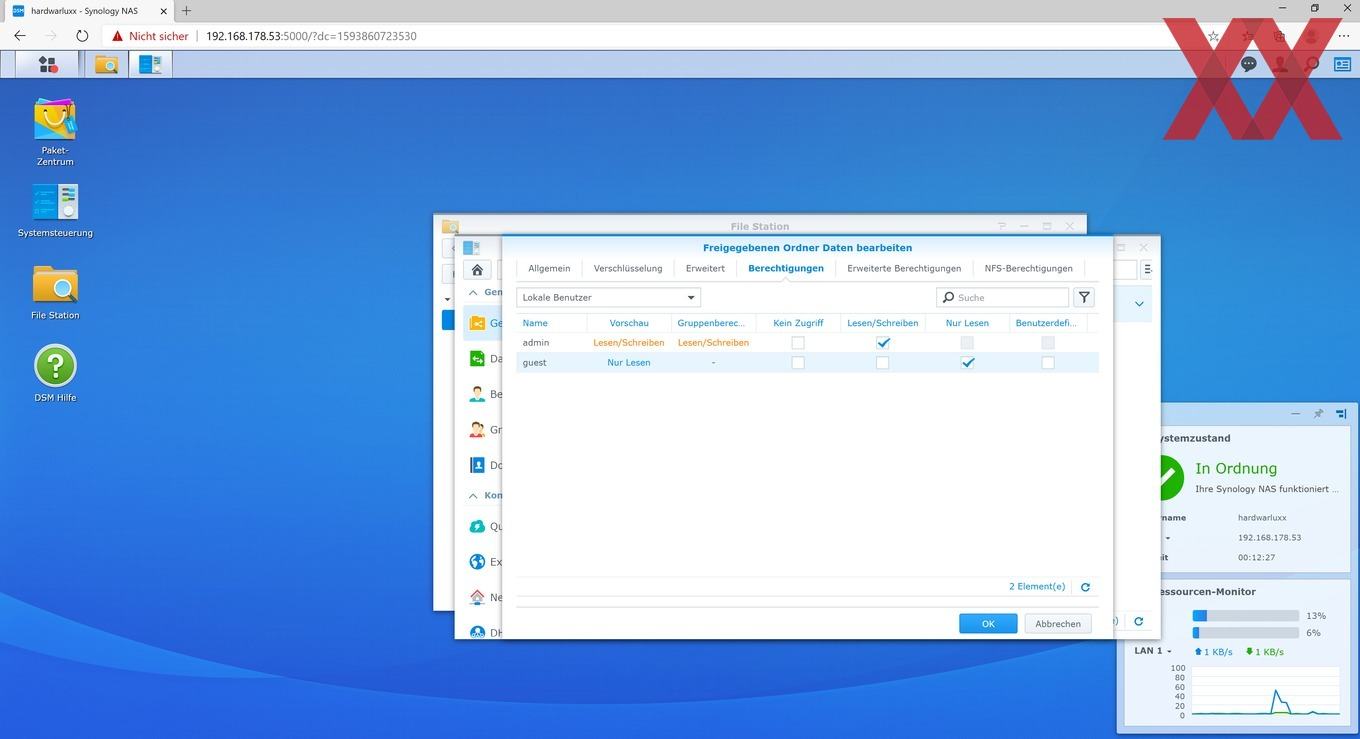Select shared folder icon in Systemsteuerung sidebar
This screenshot has width=1360, height=739.
click(477, 323)
